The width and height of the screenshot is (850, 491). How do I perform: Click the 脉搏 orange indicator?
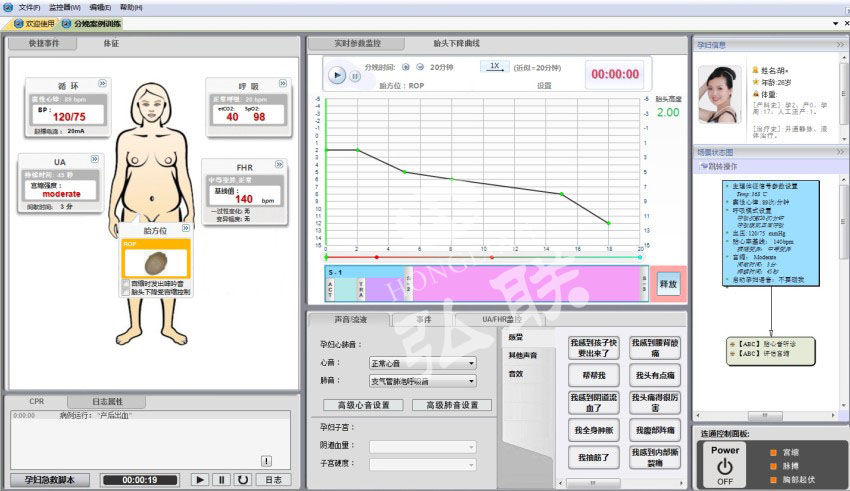pos(774,466)
